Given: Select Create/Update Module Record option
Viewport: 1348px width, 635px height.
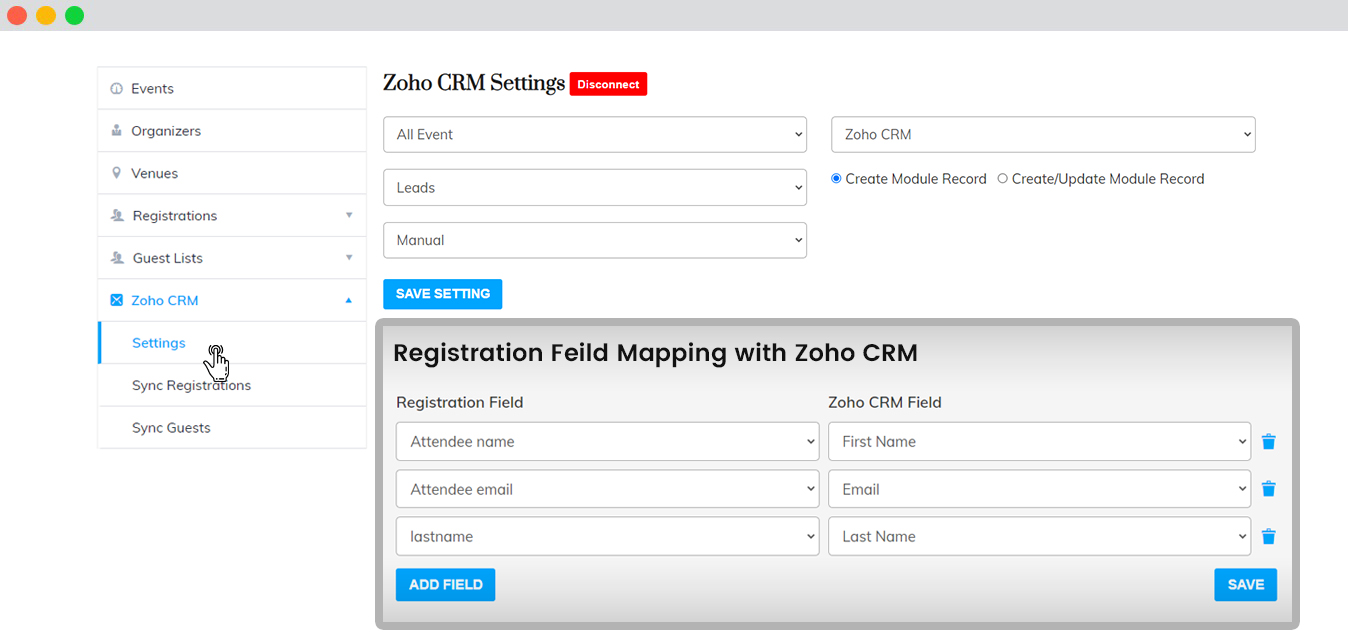Looking at the screenshot, I should [1002, 179].
